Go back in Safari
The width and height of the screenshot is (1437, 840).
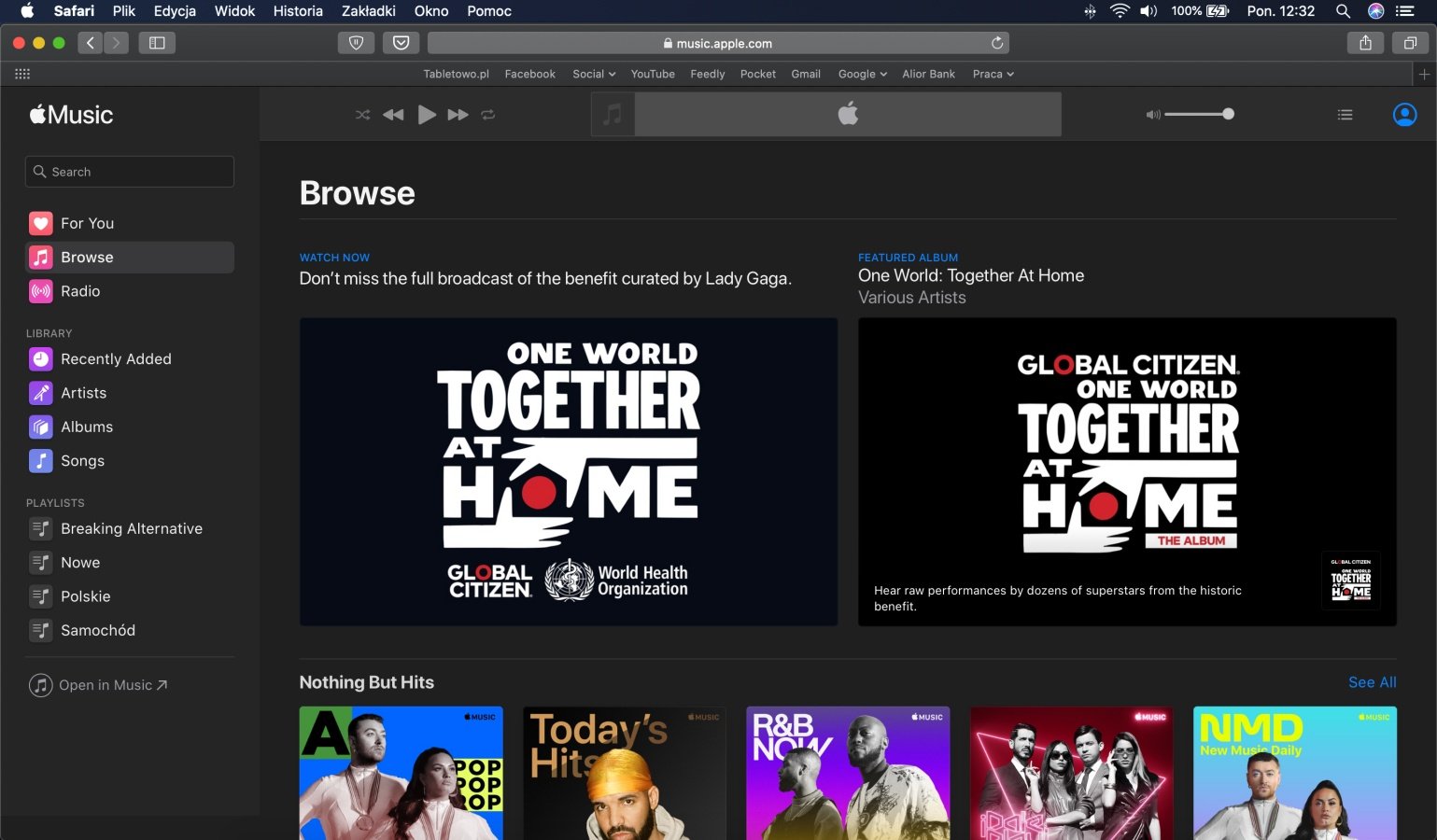pos(91,43)
